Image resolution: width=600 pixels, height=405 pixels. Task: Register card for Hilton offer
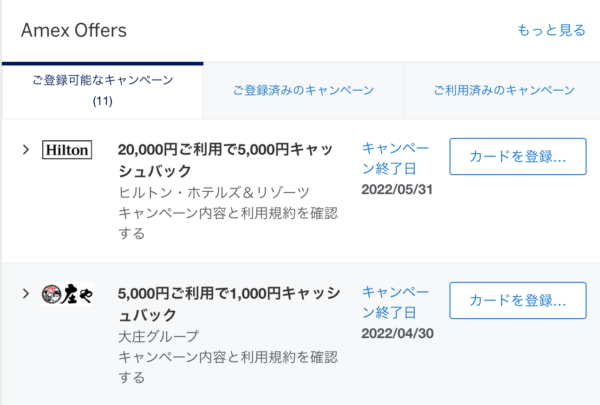click(x=518, y=157)
